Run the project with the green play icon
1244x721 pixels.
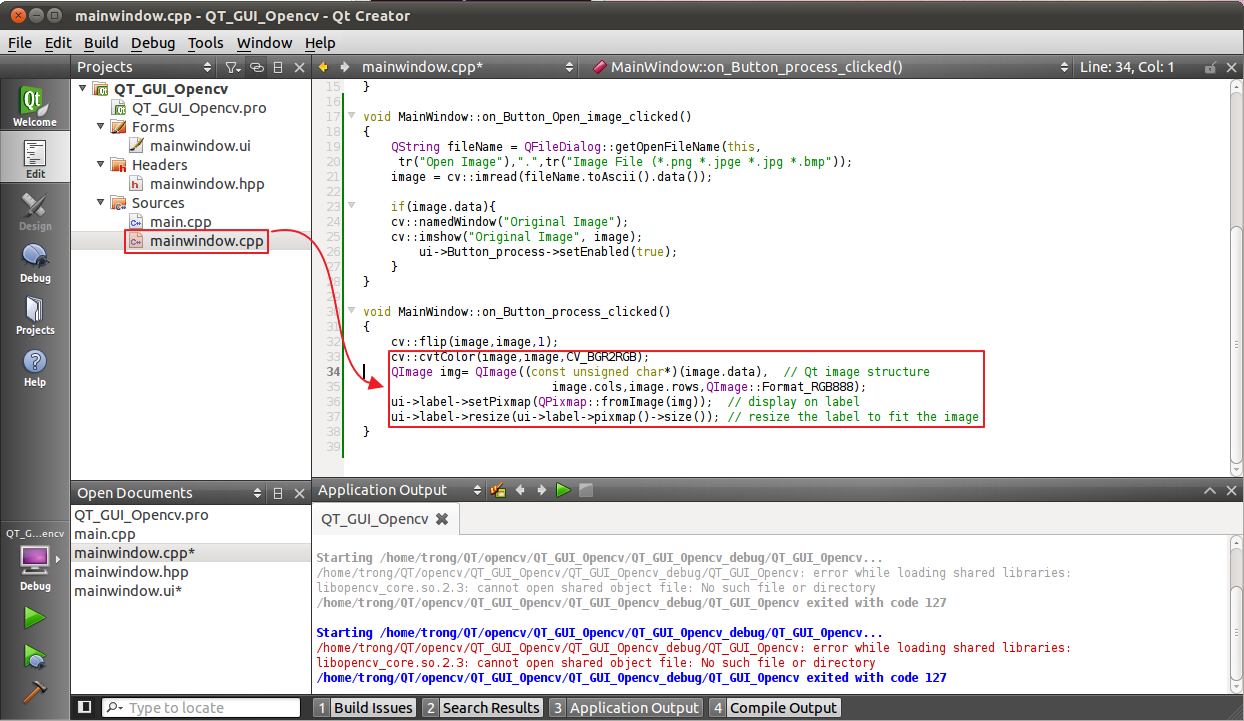35,616
